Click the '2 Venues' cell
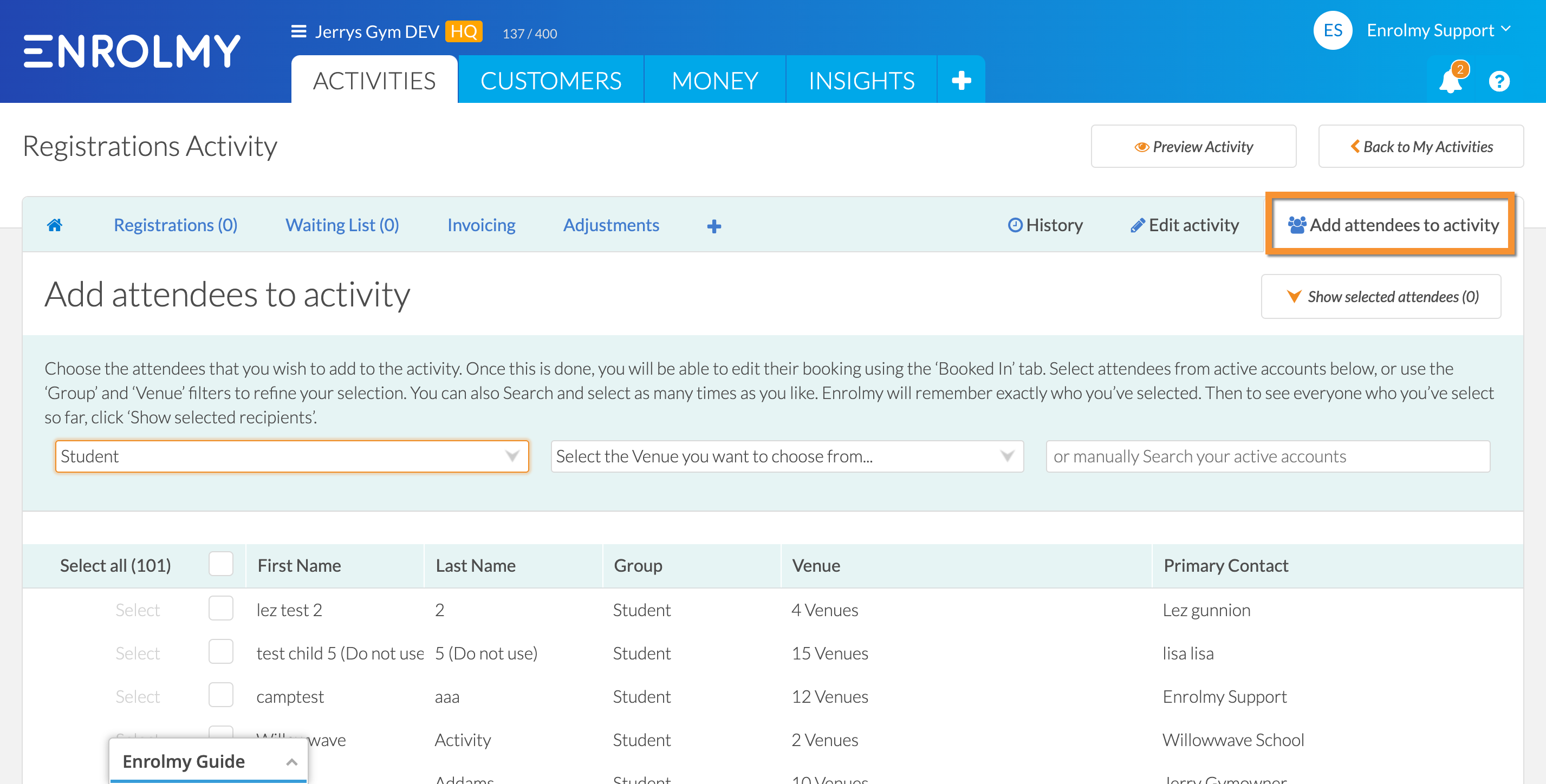 [x=824, y=740]
